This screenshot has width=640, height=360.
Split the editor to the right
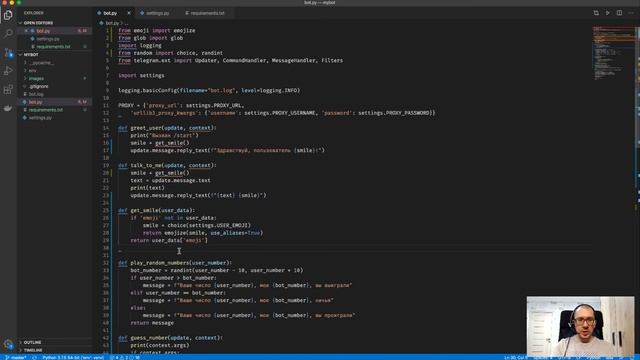click(x=619, y=13)
